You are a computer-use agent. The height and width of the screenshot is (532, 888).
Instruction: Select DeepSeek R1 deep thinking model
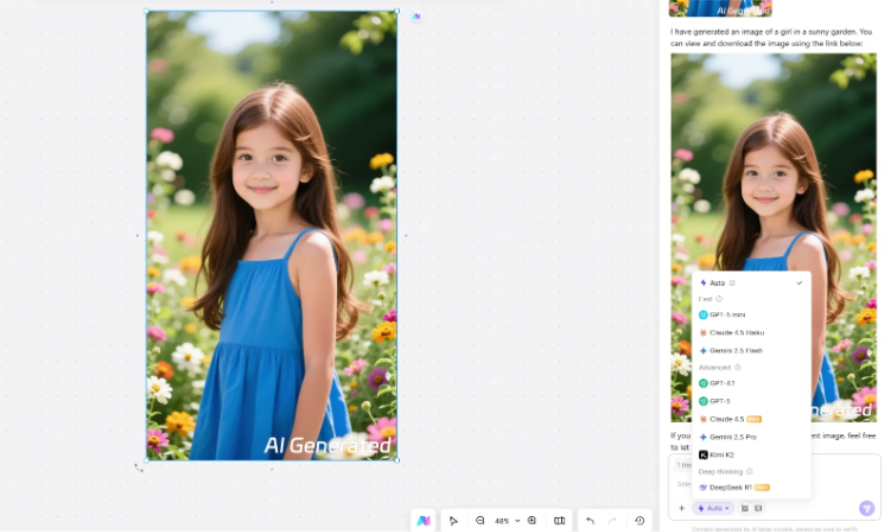point(751,487)
